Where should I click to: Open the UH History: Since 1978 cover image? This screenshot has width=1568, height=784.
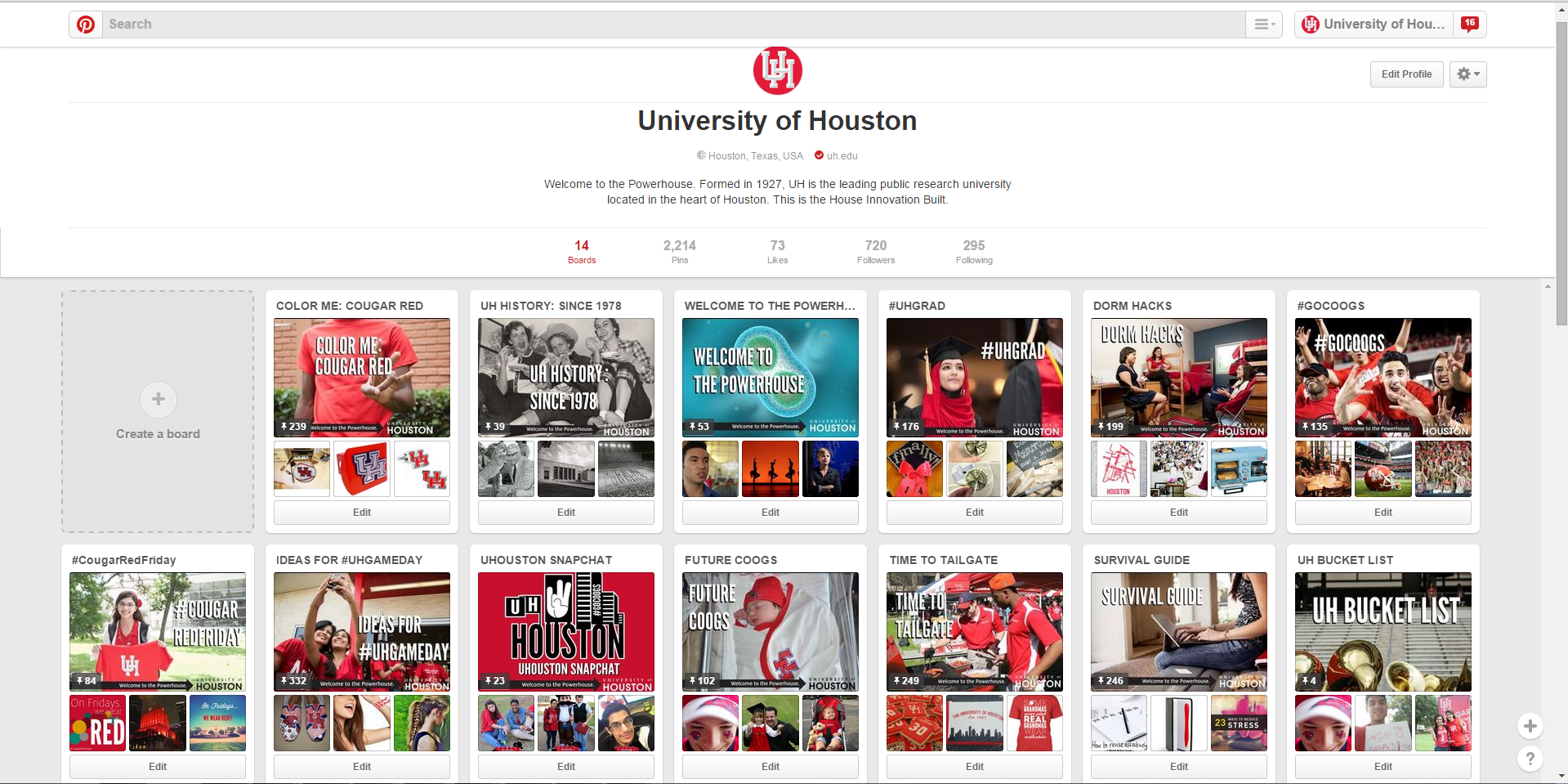tap(566, 378)
